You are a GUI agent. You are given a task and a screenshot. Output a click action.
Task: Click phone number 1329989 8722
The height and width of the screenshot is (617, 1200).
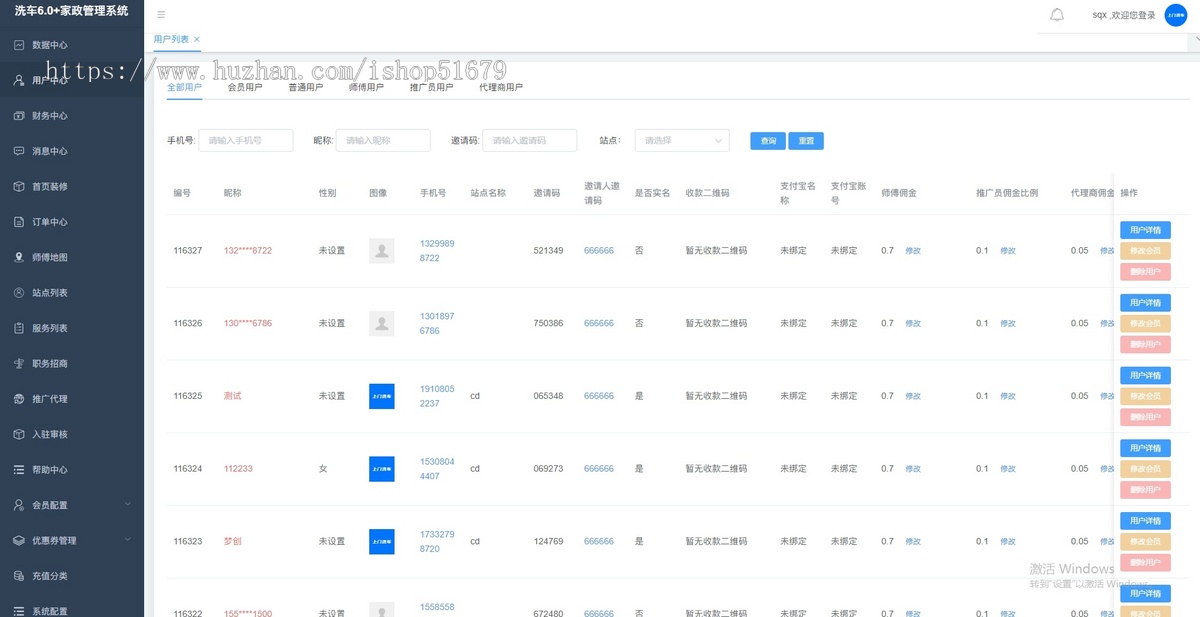tap(437, 251)
